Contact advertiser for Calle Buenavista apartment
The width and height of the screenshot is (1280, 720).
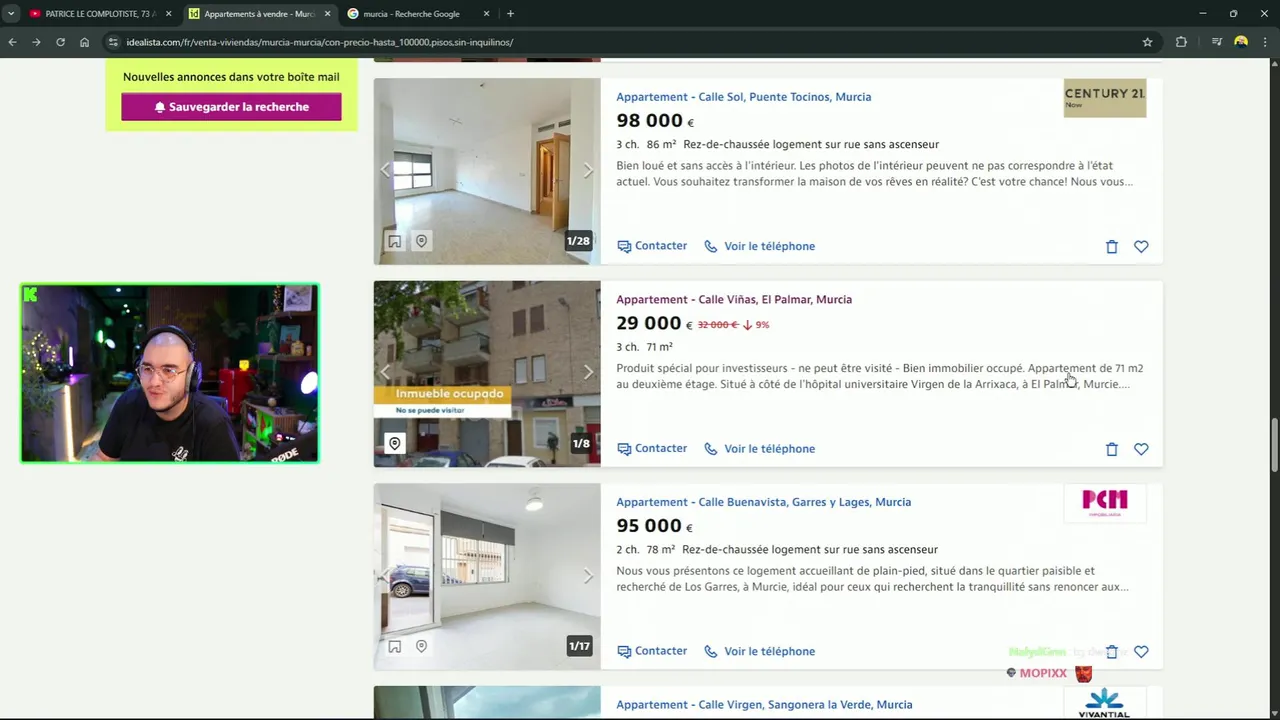coord(652,651)
